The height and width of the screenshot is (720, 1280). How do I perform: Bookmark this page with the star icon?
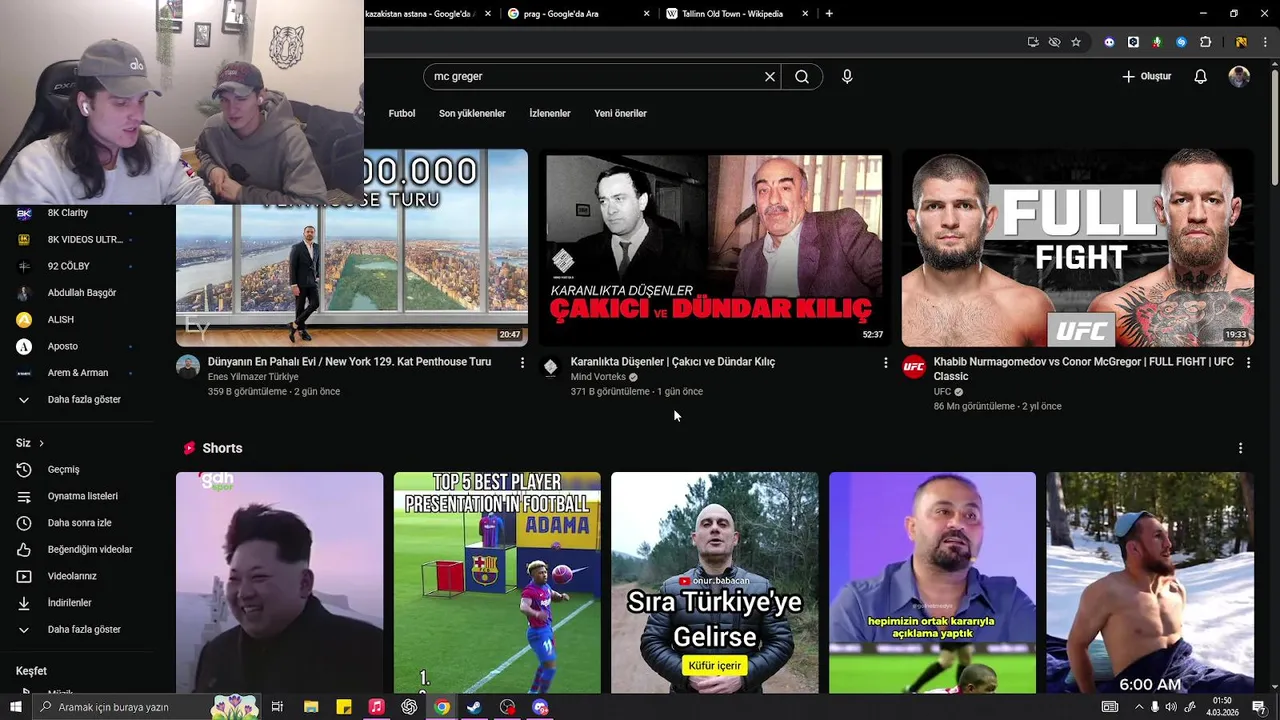pos(1076,42)
